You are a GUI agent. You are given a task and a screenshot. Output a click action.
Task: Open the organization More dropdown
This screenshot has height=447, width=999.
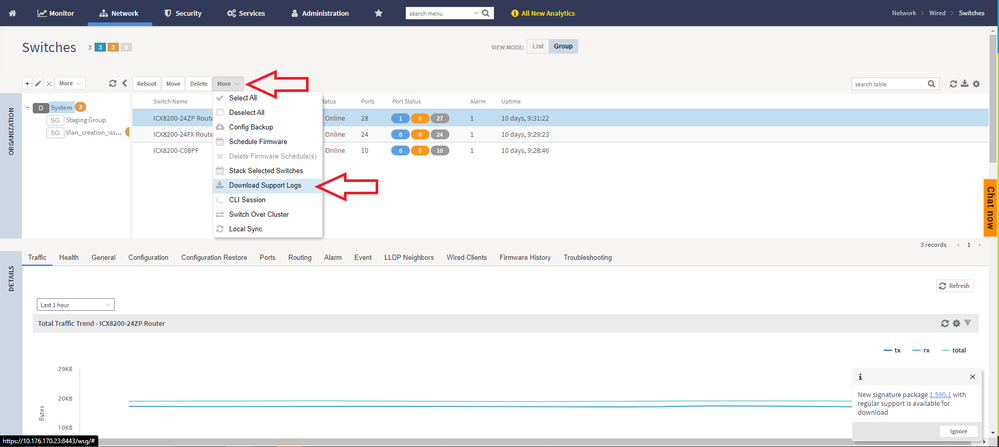coord(70,84)
